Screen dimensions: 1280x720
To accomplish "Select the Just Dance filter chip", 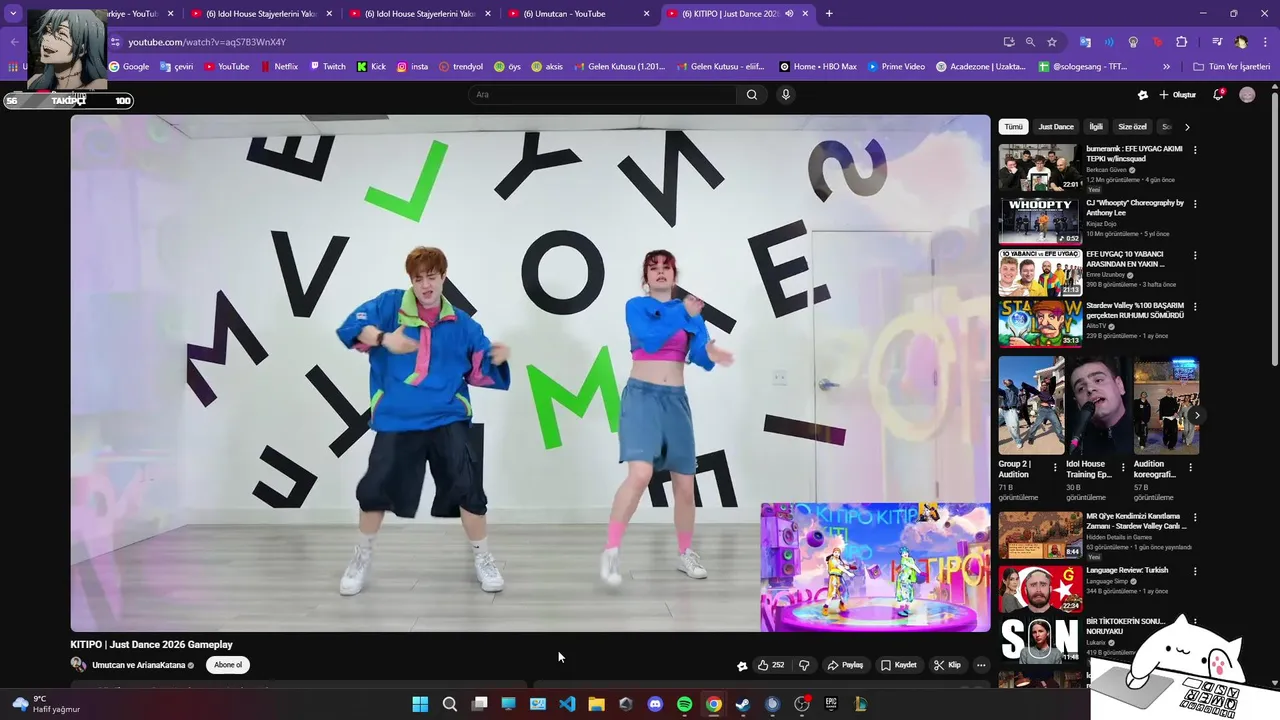I will point(1056,127).
